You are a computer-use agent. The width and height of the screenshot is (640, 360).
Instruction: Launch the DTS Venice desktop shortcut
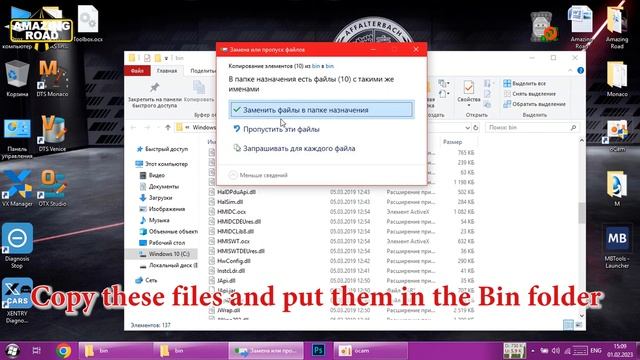52,133
